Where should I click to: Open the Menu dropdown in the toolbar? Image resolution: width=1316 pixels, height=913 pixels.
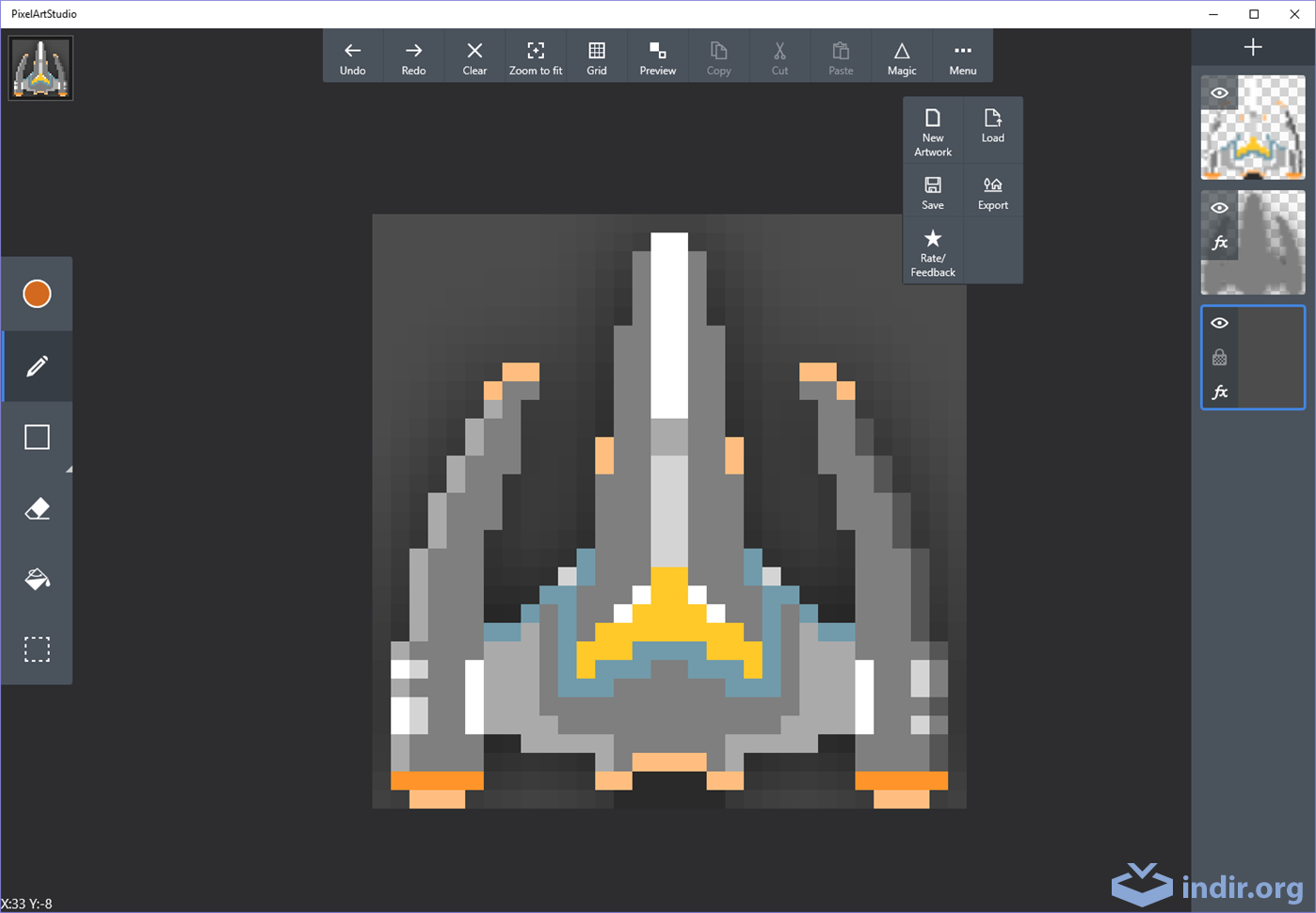click(962, 55)
